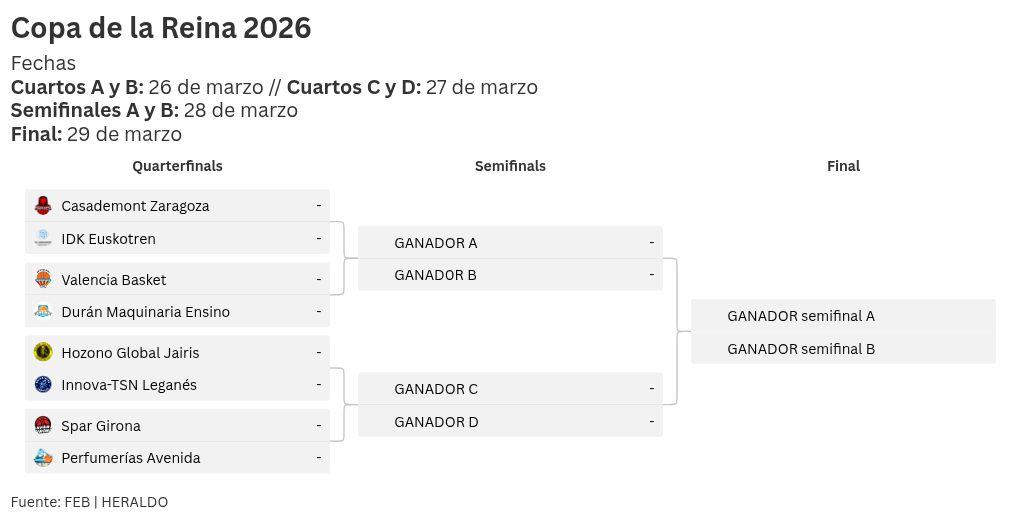The height and width of the screenshot is (522, 1020).
Task: Click the Fuente: FEB | HERALDO credit
Action: tap(89, 502)
